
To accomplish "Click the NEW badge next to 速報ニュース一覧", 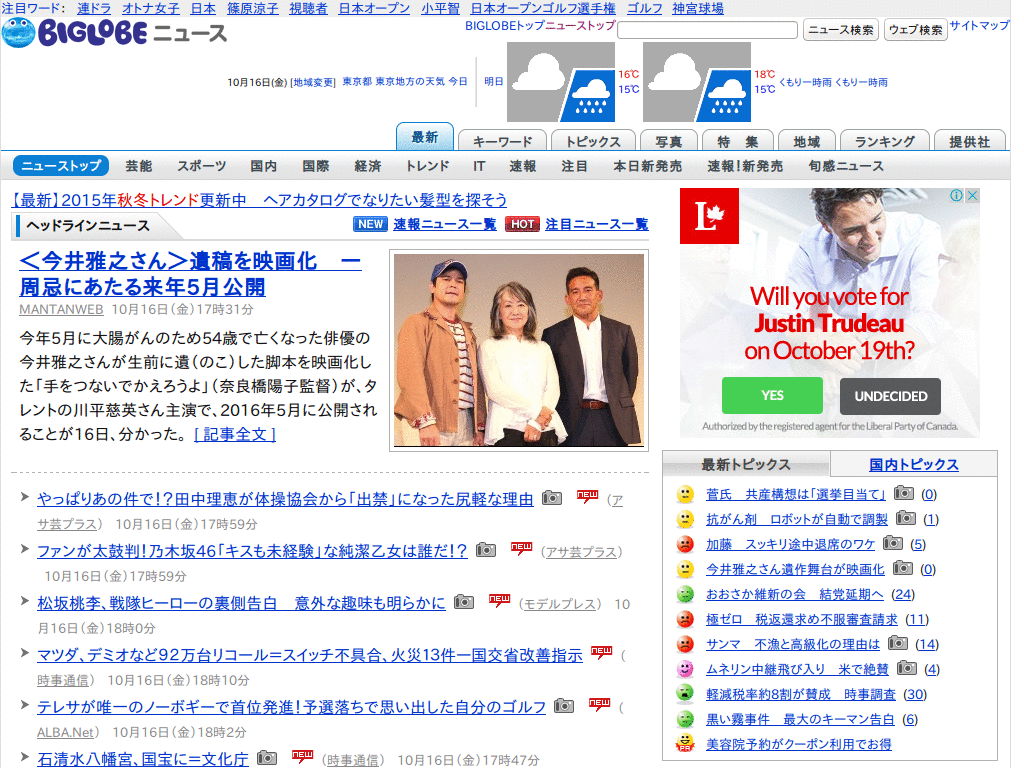I will (370, 224).
